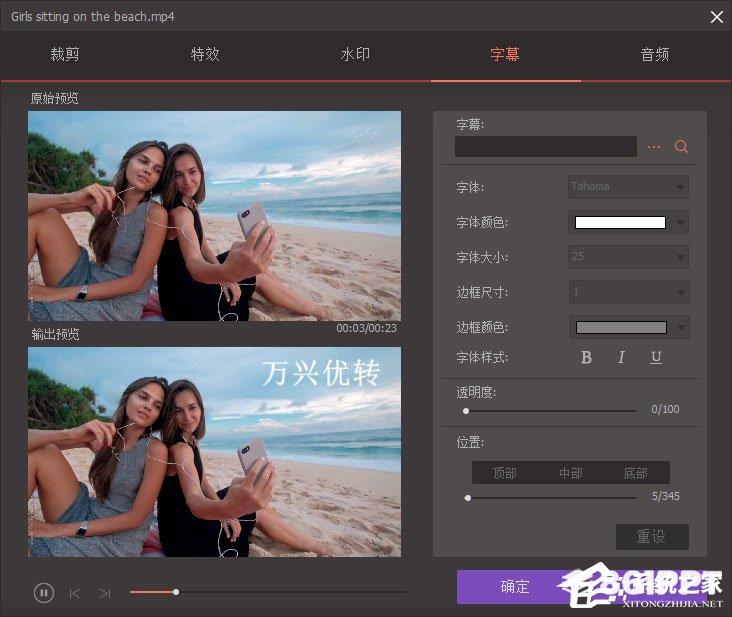Close the subtitle editing dialog

pyautogui.click(x=717, y=17)
